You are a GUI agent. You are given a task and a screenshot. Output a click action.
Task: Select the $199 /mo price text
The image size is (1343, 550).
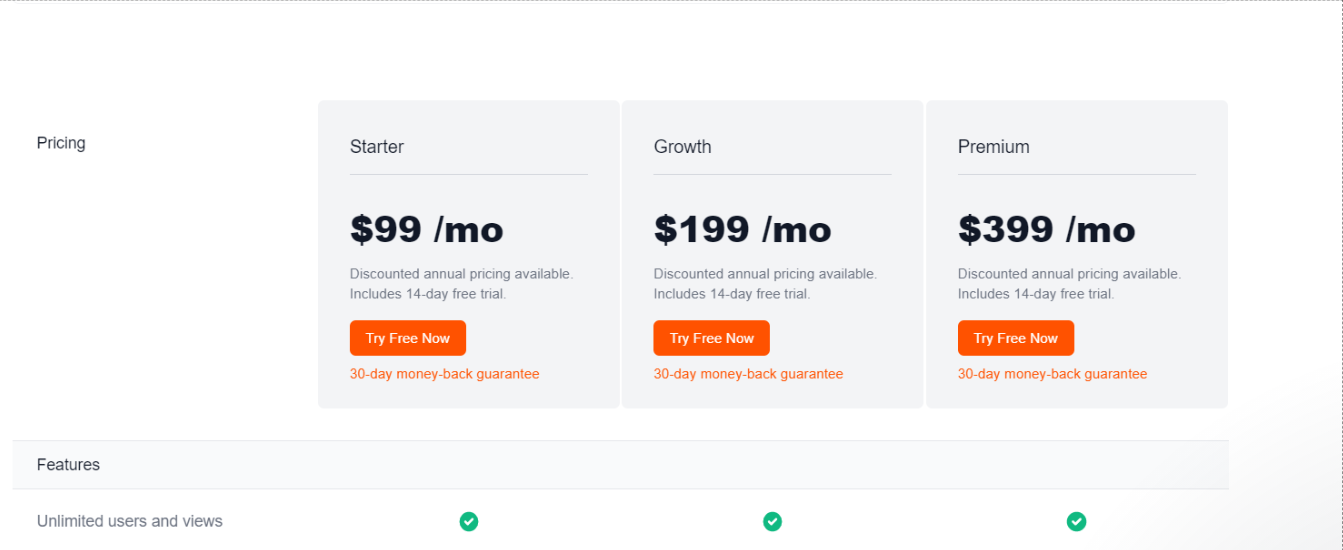click(x=743, y=230)
